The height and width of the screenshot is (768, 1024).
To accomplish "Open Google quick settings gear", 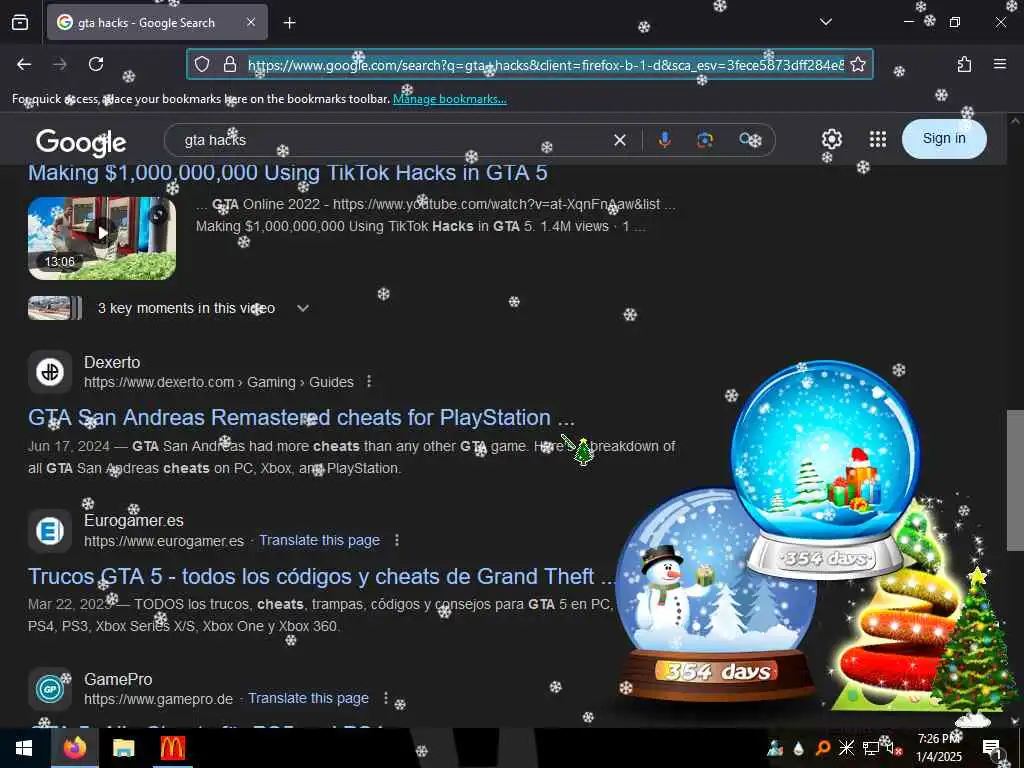I will coord(831,139).
